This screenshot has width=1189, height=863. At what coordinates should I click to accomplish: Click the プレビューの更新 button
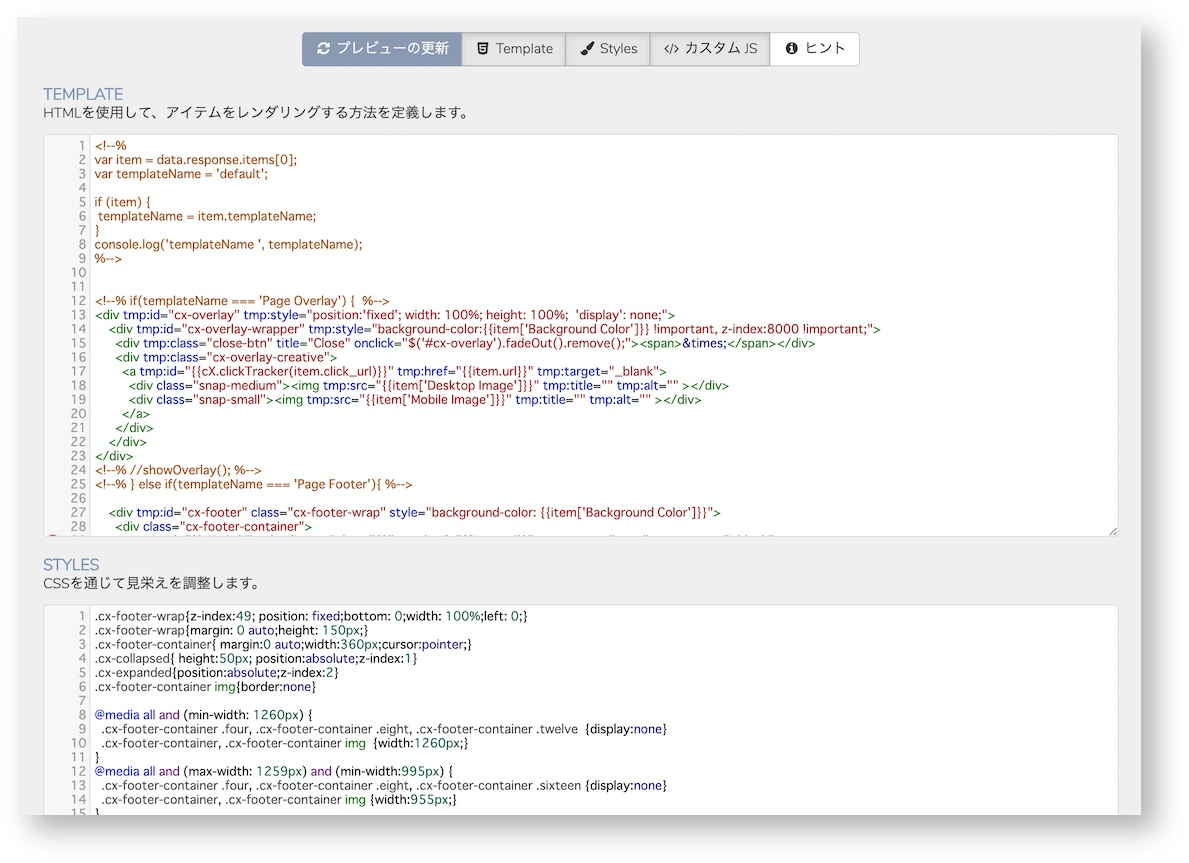[381, 49]
